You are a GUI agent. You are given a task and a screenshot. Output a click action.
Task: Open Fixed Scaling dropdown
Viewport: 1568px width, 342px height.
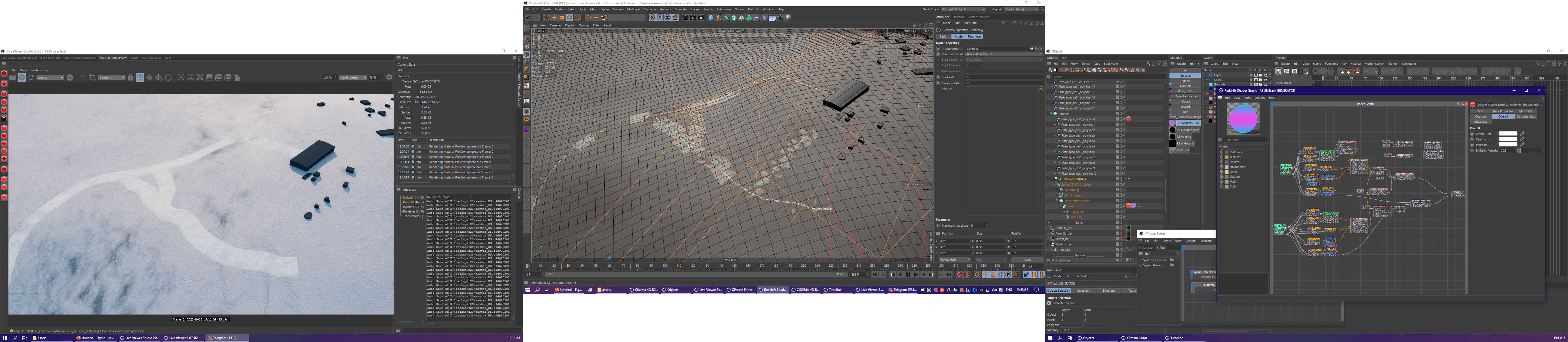tap(353, 77)
